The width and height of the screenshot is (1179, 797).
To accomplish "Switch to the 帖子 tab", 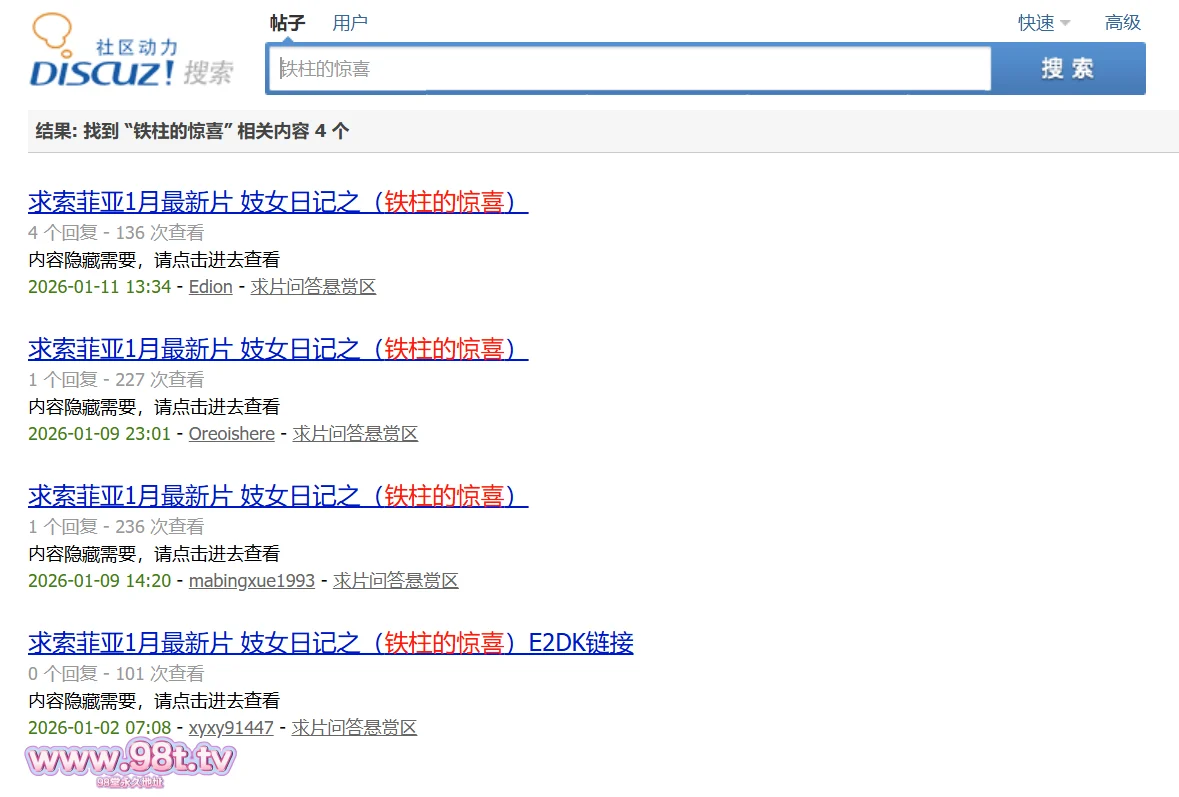I will pyautogui.click(x=287, y=23).
